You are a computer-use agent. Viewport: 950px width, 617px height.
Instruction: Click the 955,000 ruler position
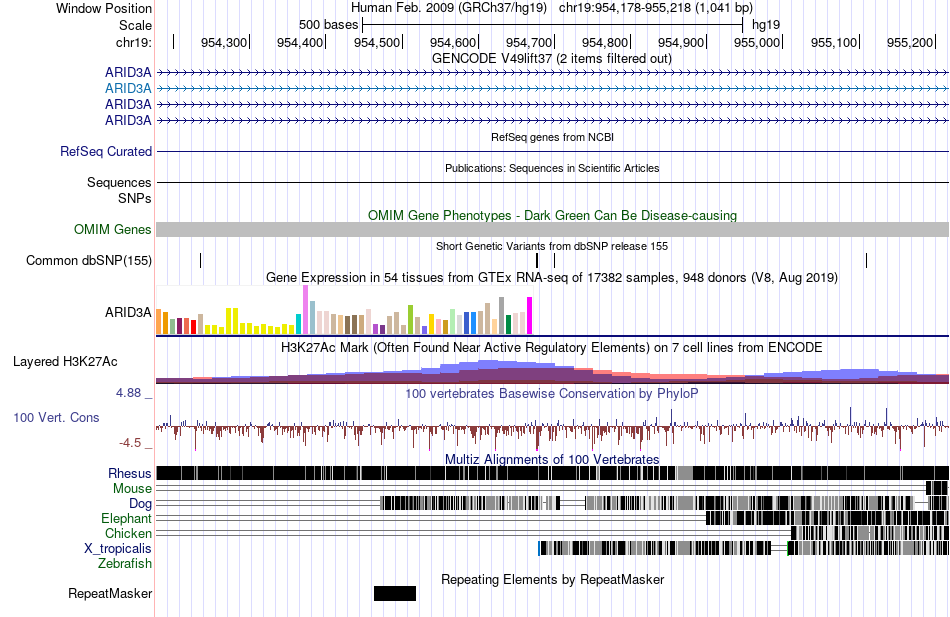(x=757, y=42)
